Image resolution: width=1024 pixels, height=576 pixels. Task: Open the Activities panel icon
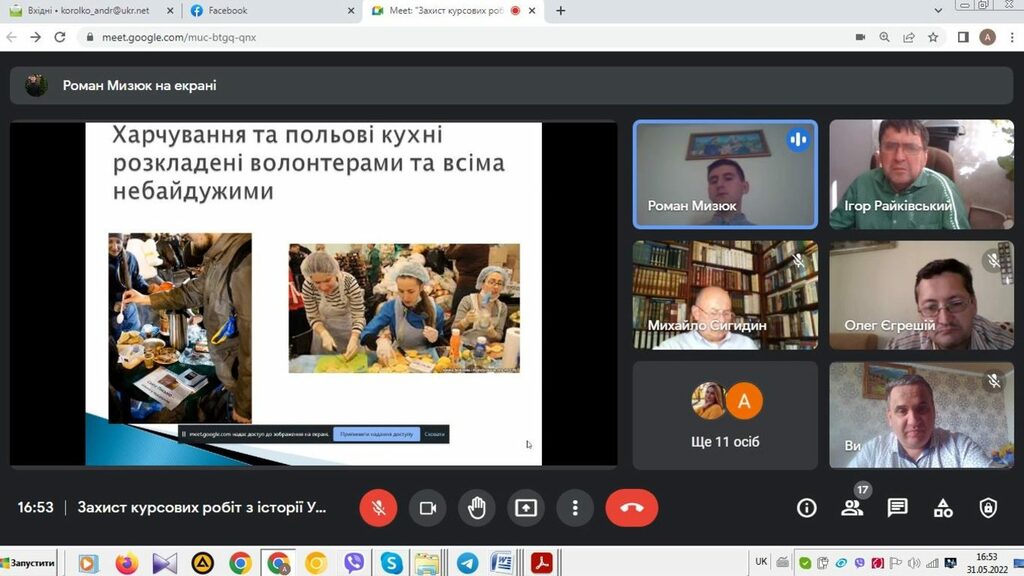pos(943,508)
